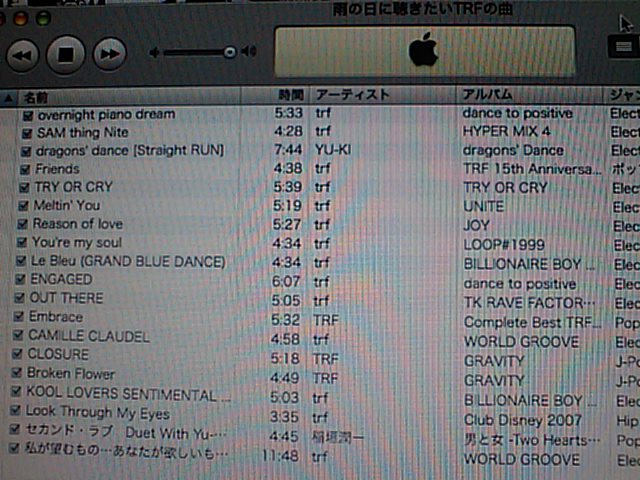The width and height of the screenshot is (640, 480).
Task: Select the song name ENGAGED
Action: point(61,279)
